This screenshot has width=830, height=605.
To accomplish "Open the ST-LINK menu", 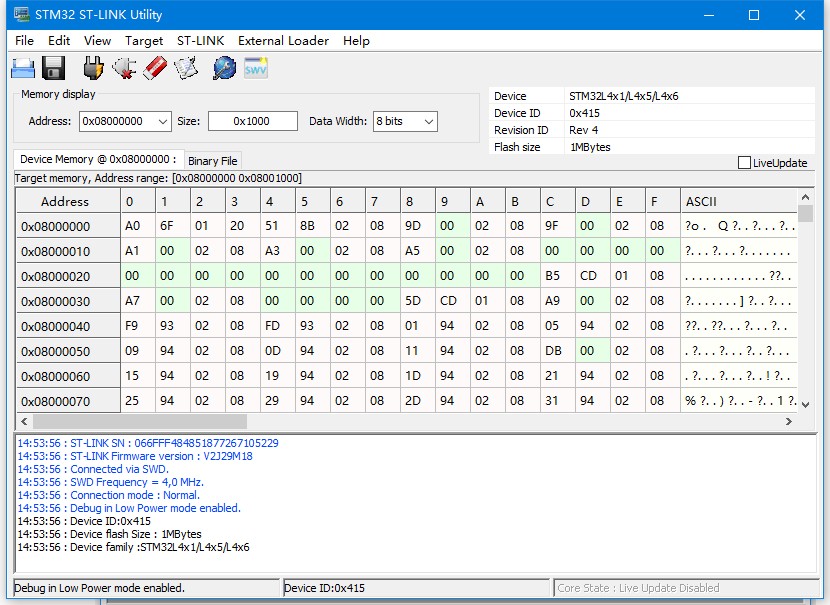I will (200, 41).
